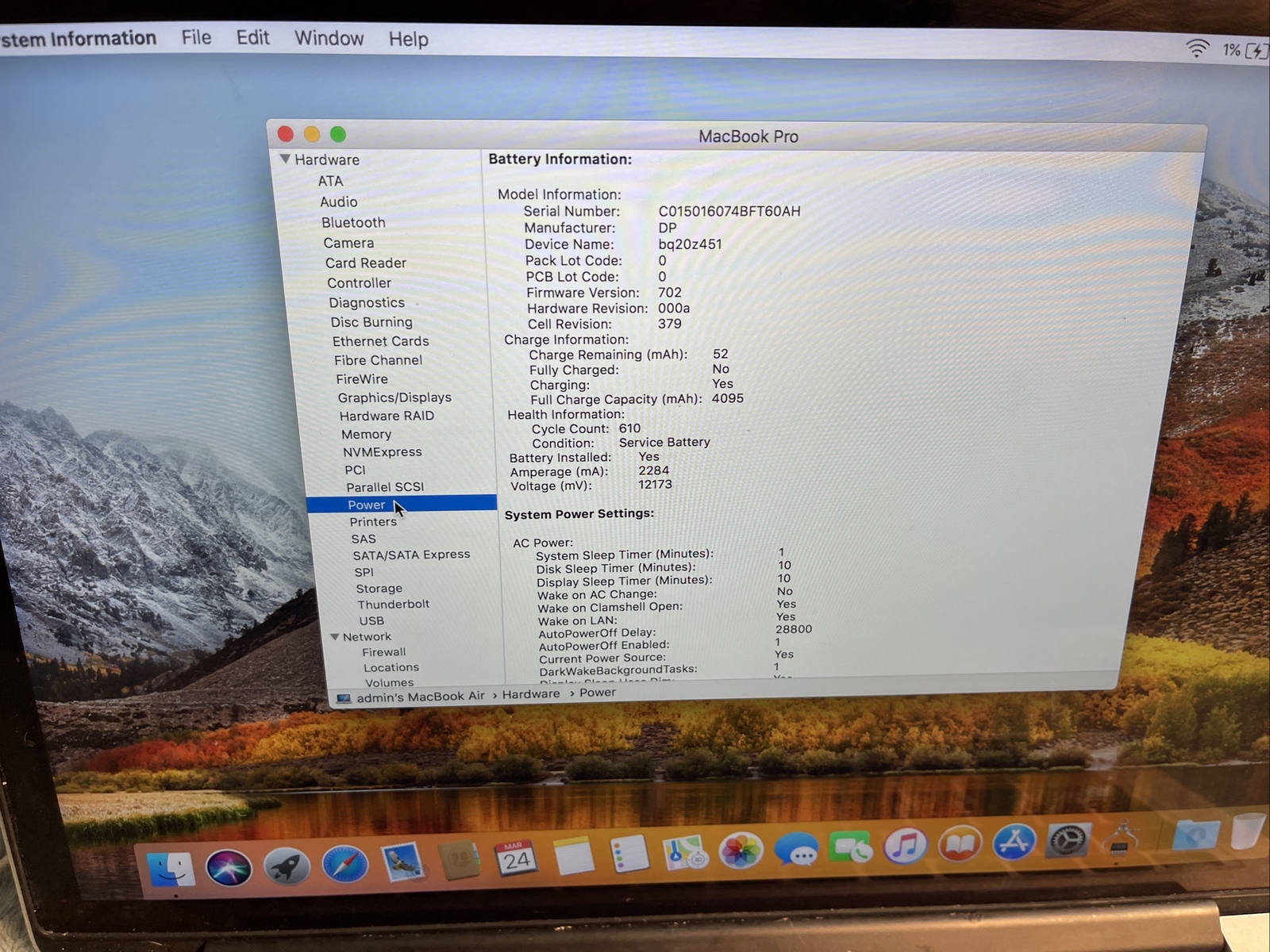The width and height of the screenshot is (1270, 952).
Task: Select FireWire in the sidebar
Action: point(362,379)
